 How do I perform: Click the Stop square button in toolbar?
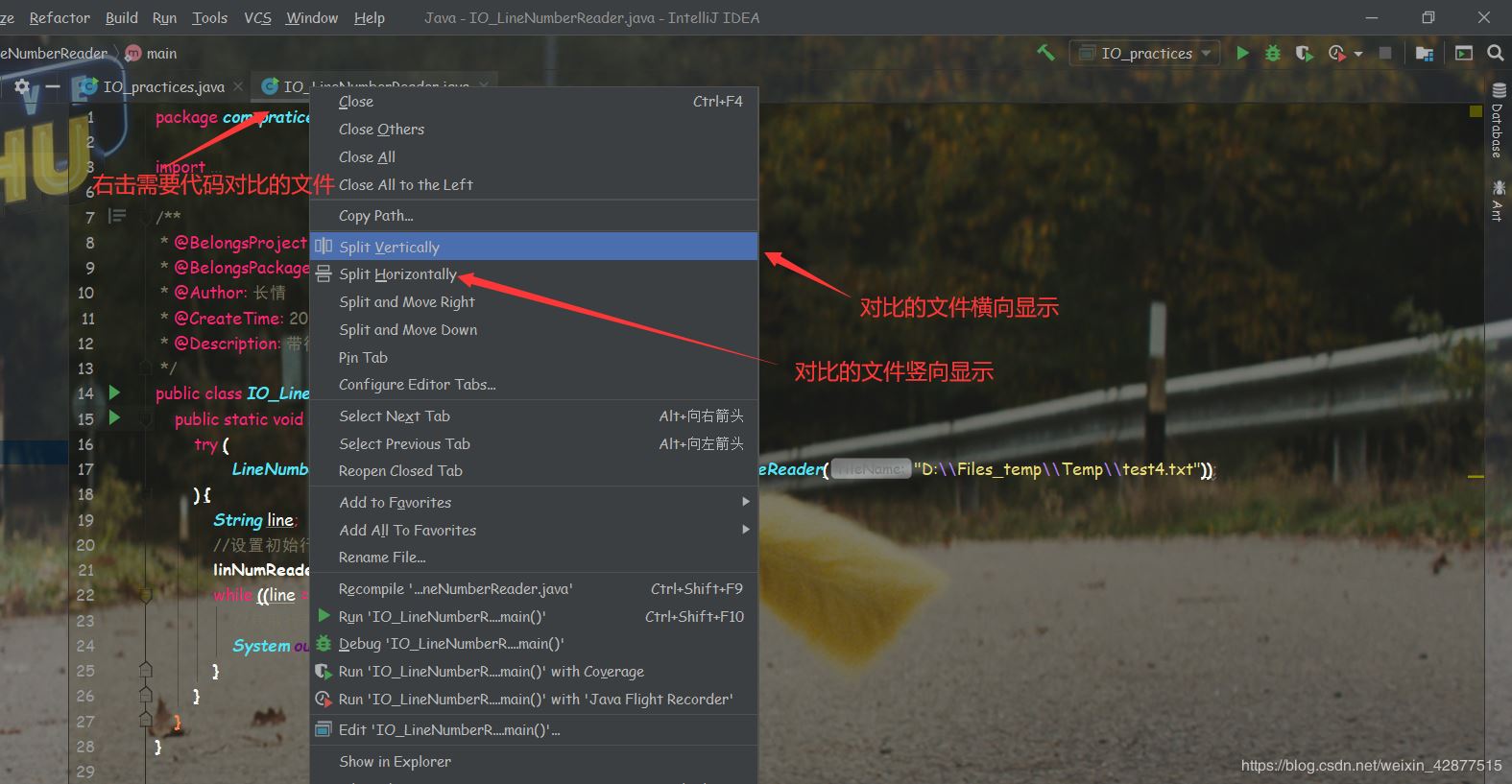pos(1385,53)
